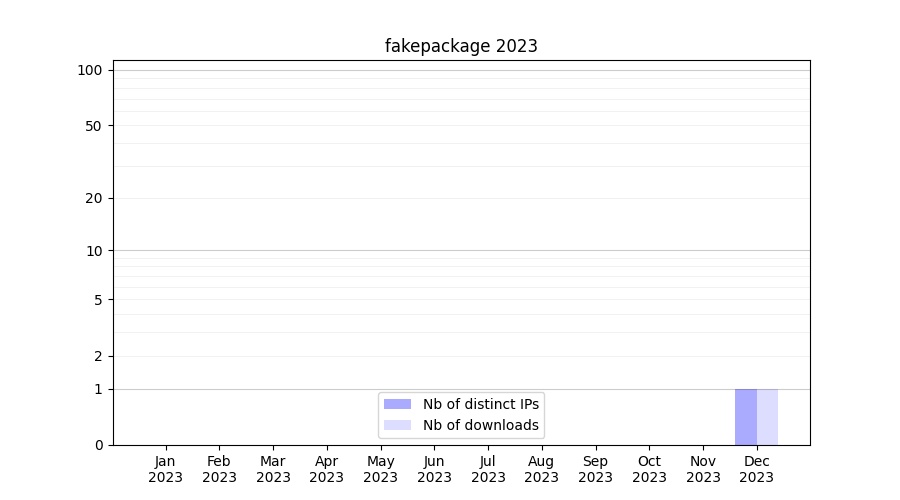This screenshot has height=500, width=900.
Task: Select the 50 y-axis tick label
Action: click(94, 126)
